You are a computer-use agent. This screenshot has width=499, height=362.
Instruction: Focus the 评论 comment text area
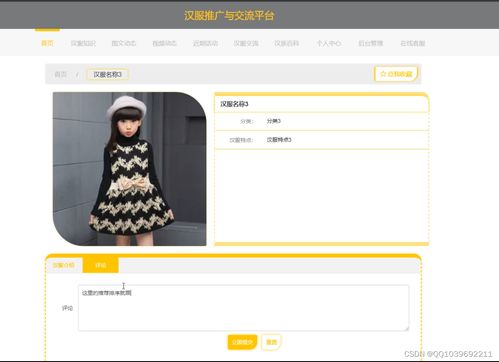pyautogui.click(x=243, y=308)
